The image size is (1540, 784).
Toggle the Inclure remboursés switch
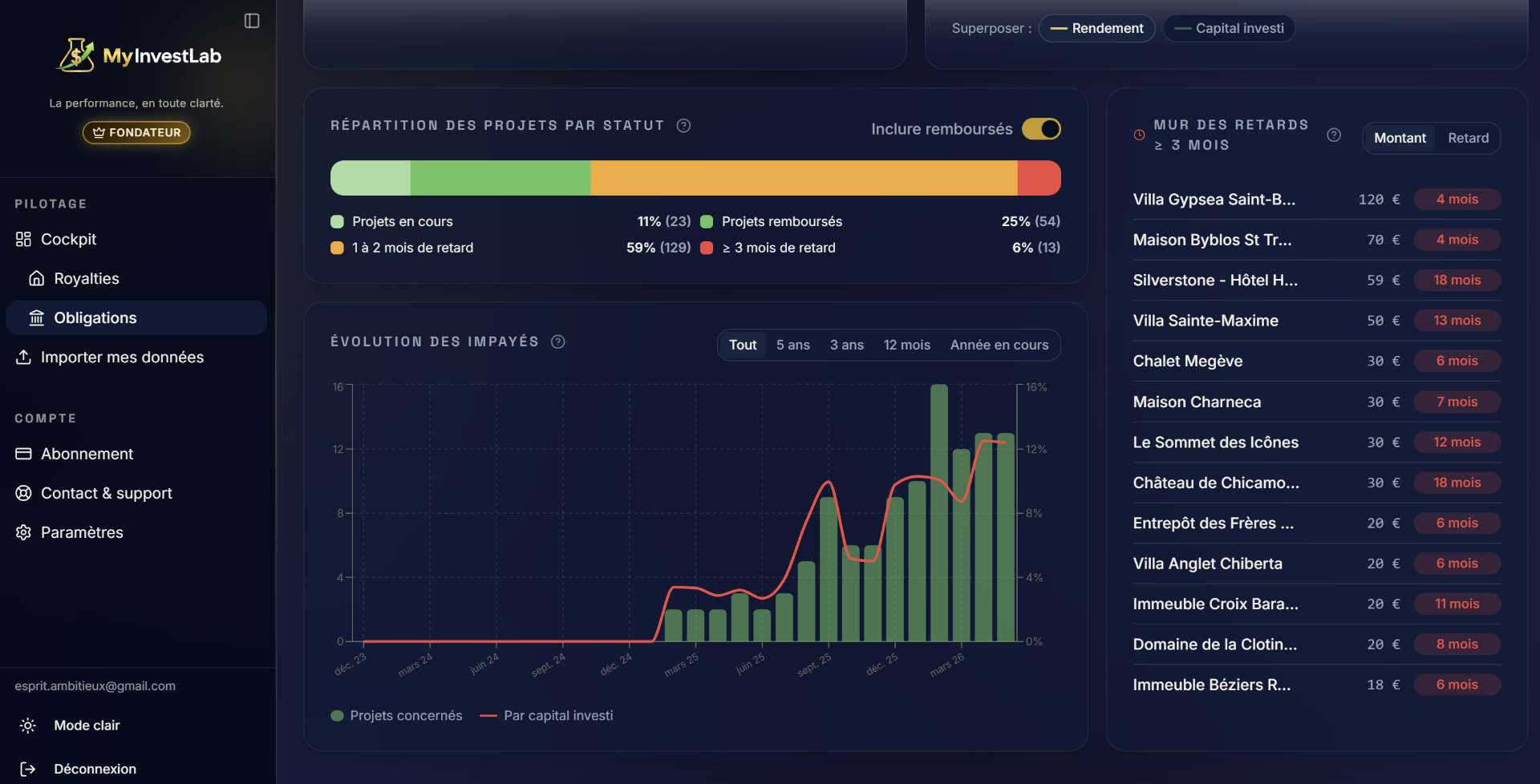coord(1041,129)
